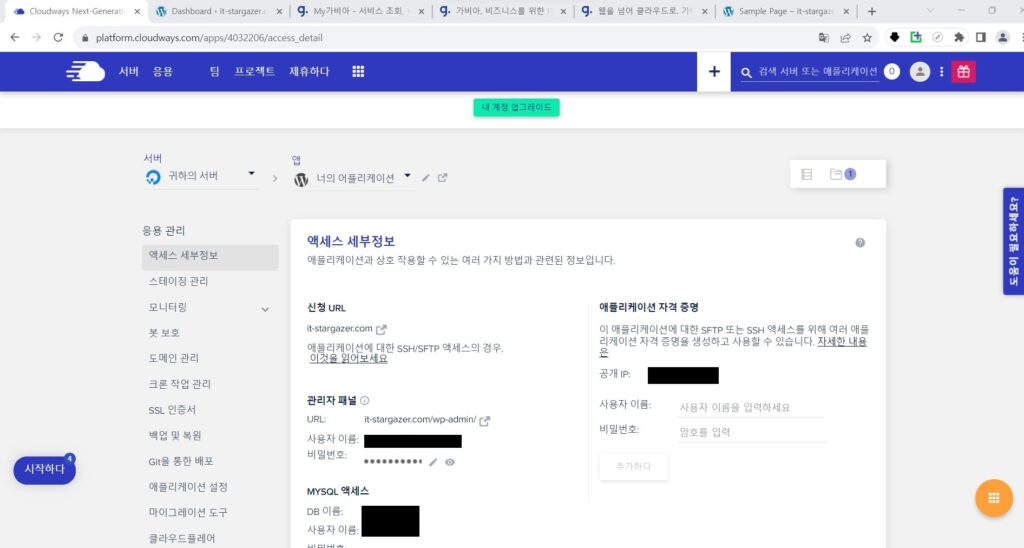This screenshot has width=1024, height=548.
Task: Click the 시작하다 floating button
Action: click(x=44, y=470)
